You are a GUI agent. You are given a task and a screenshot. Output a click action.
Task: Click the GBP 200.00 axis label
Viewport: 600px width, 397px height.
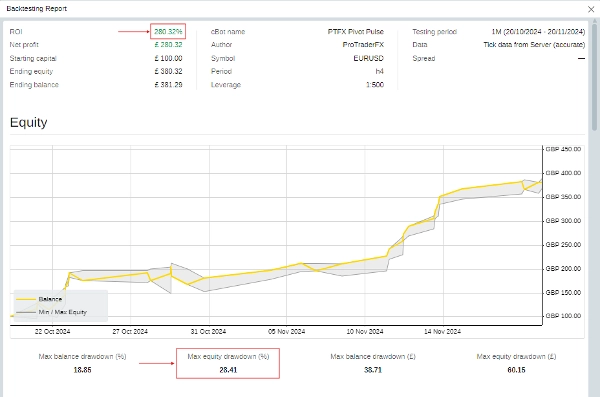tap(563, 269)
